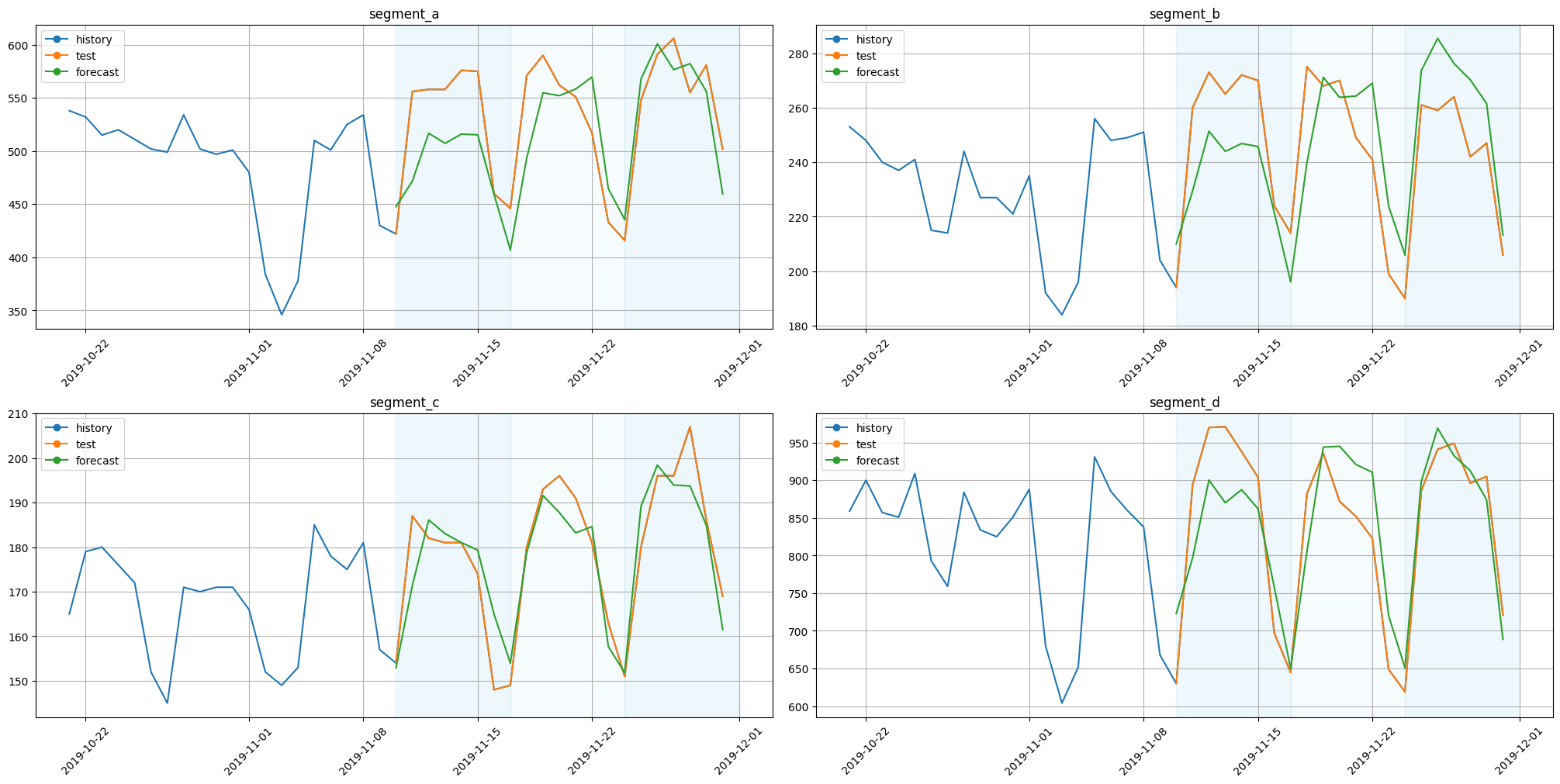Click the test line peak at 207 in segment_c

pyautogui.click(x=690, y=427)
